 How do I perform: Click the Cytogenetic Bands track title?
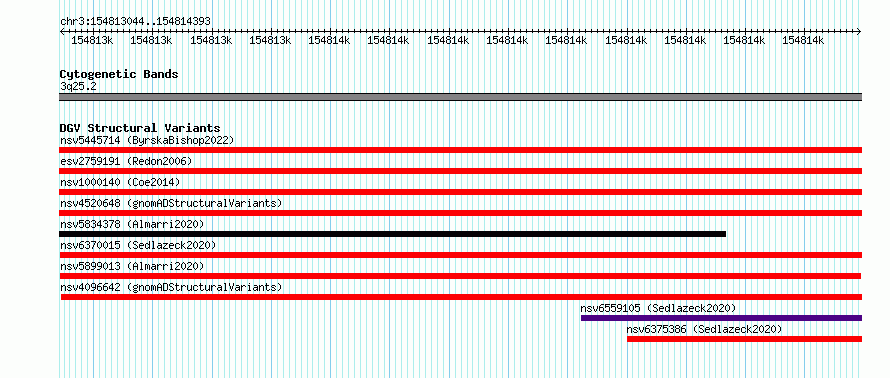tap(119, 74)
